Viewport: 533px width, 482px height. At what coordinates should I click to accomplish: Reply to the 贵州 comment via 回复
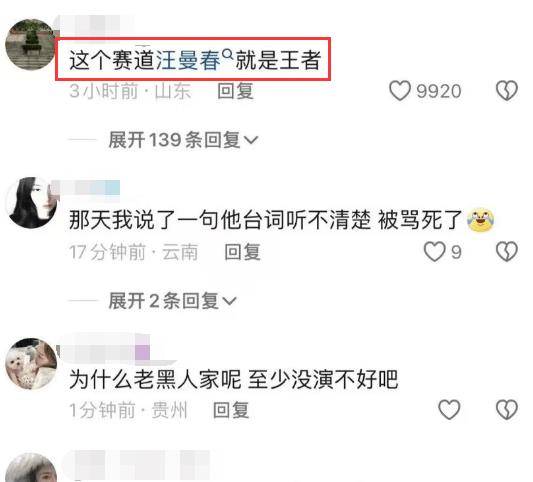(x=231, y=410)
